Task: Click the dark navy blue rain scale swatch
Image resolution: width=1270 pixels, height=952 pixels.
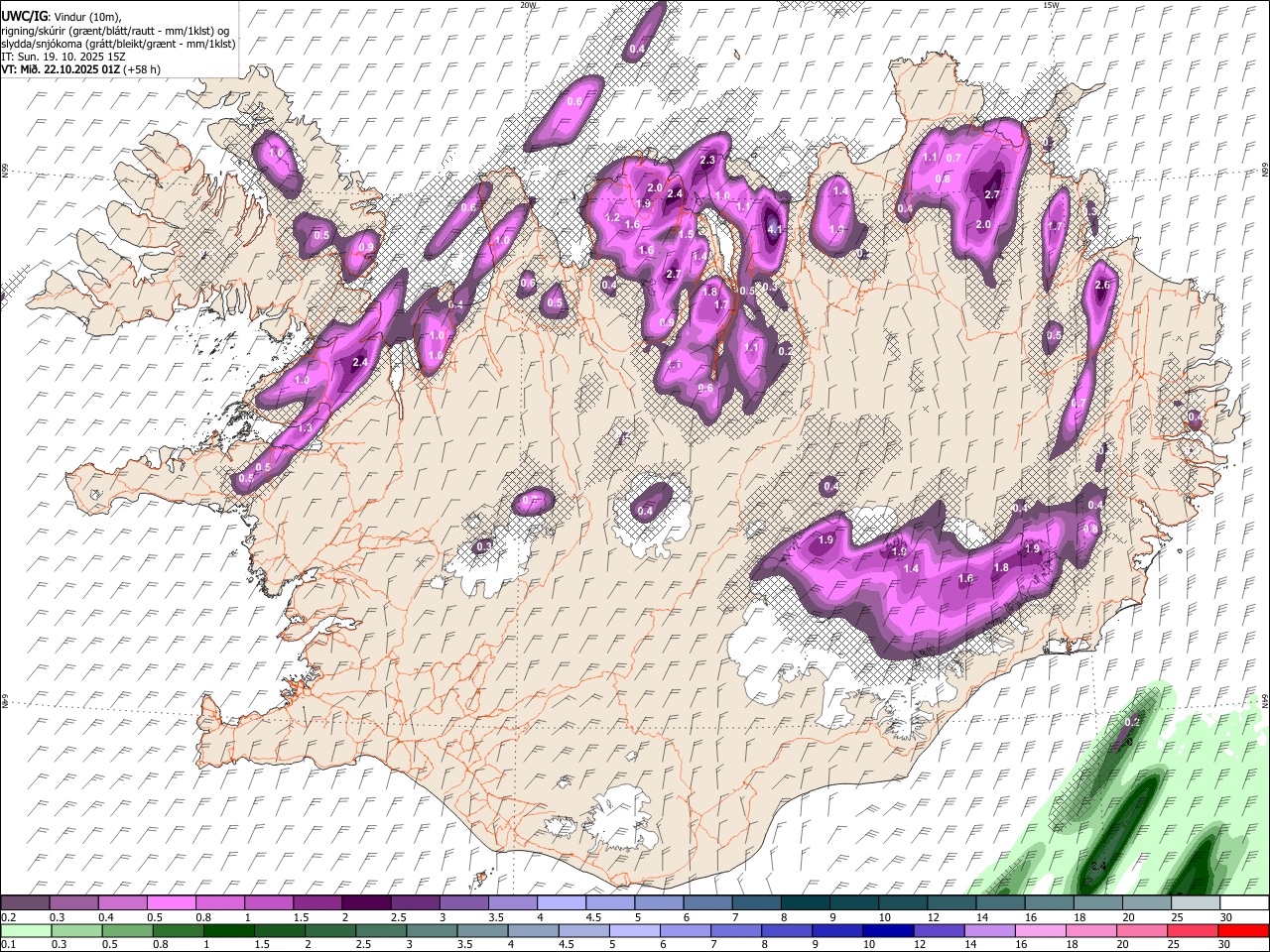Action: [x=886, y=931]
